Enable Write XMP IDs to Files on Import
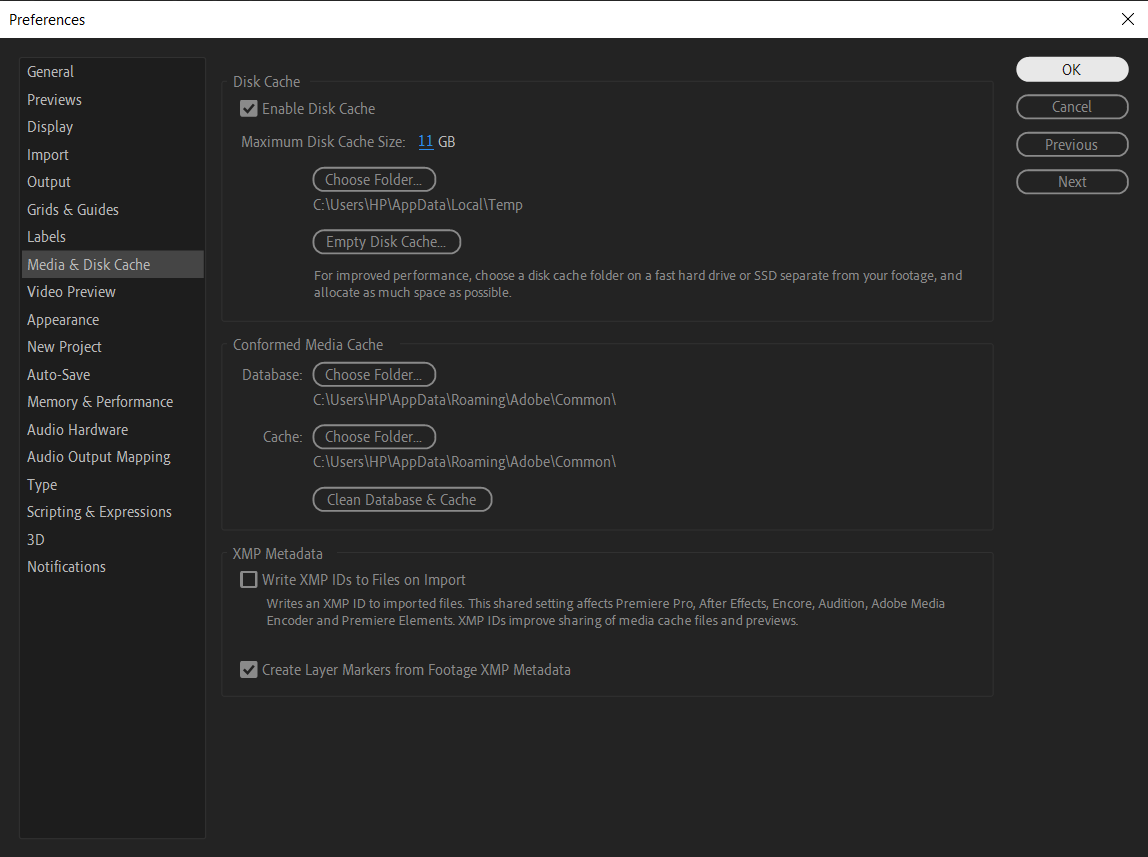Screen dimensions: 1148x857 coord(249,580)
